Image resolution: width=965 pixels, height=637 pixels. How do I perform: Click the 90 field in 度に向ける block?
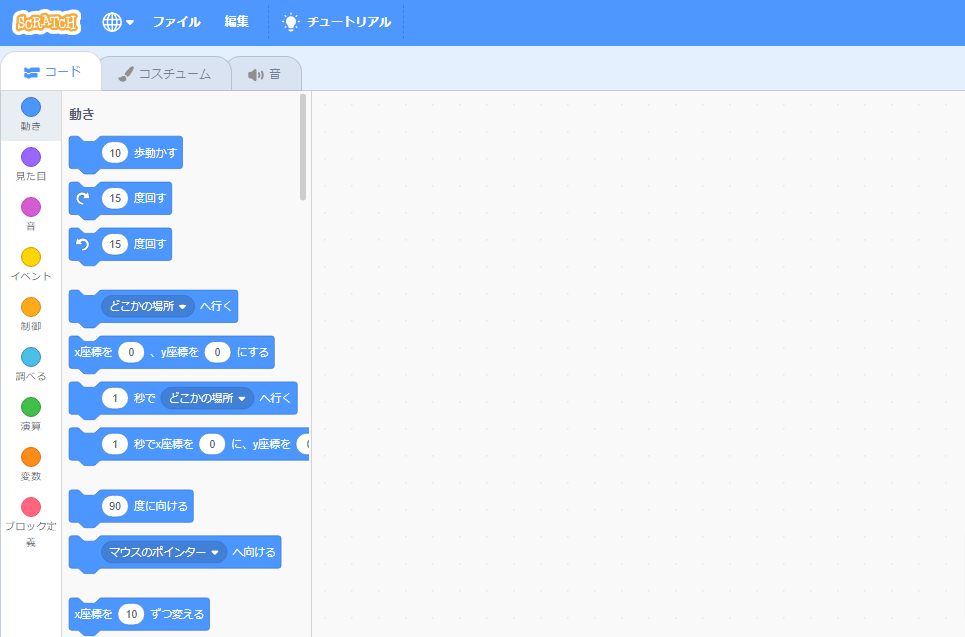[115, 506]
